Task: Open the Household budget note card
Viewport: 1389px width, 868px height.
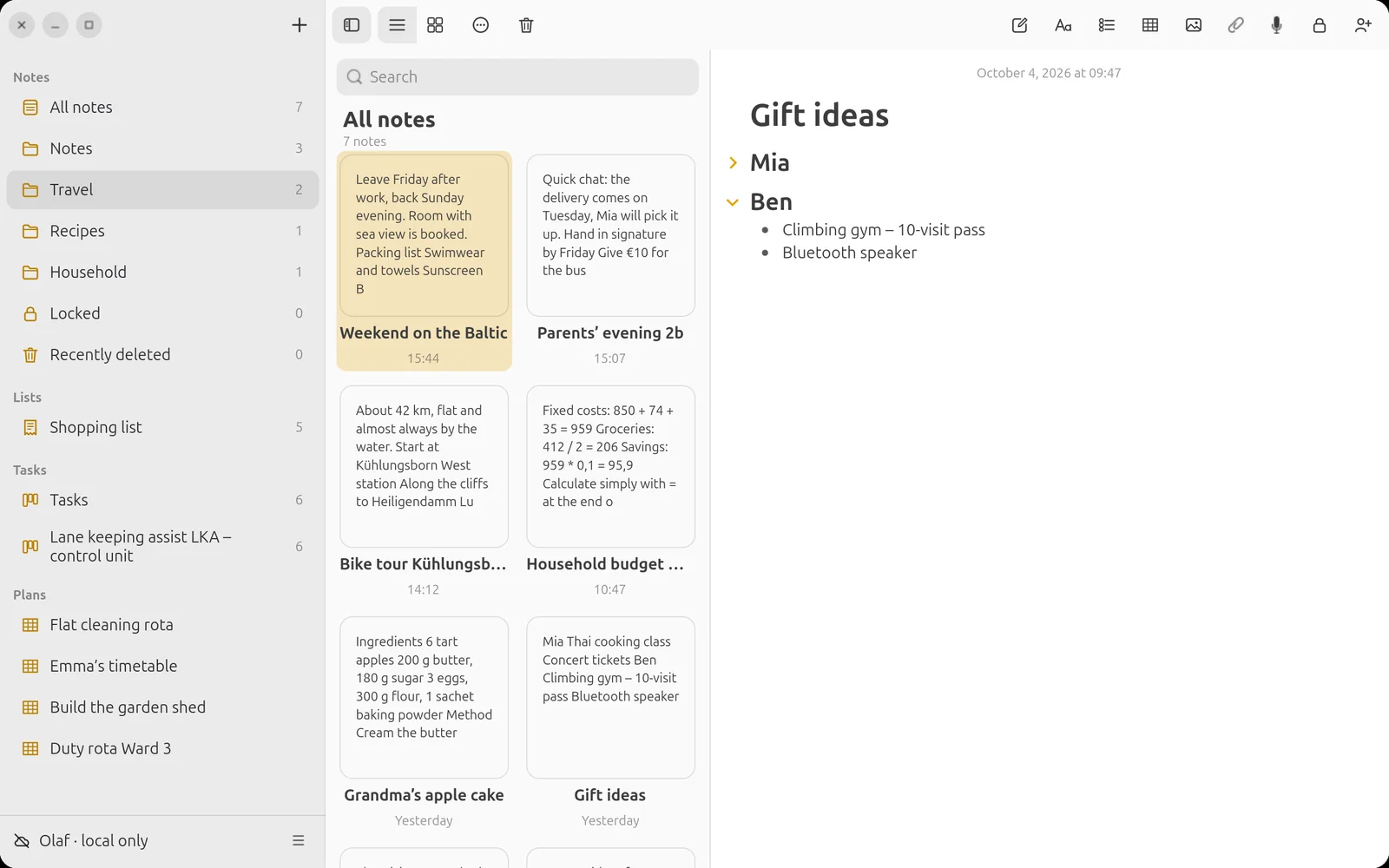Action: pyautogui.click(x=610, y=491)
